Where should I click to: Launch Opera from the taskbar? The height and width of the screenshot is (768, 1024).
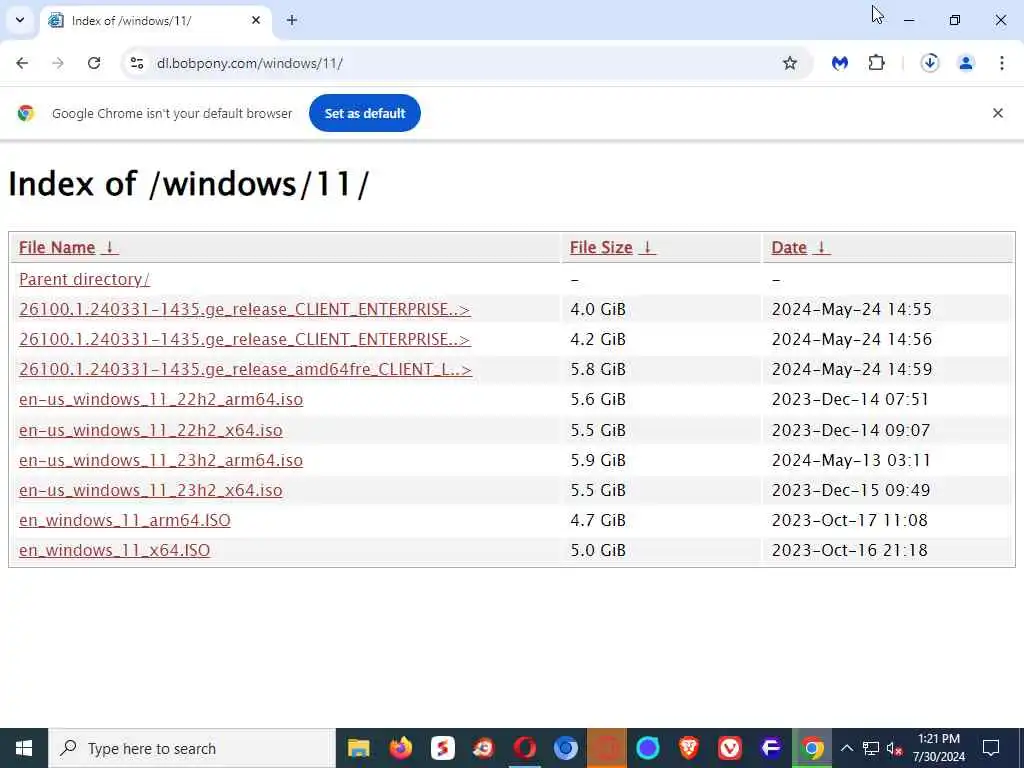pos(524,748)
